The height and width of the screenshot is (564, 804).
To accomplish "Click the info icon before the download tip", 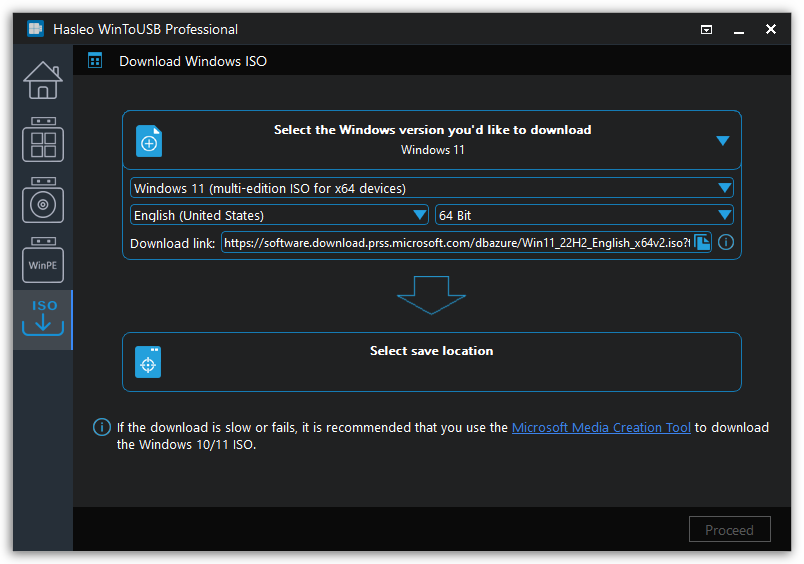I will coord(102,427).
